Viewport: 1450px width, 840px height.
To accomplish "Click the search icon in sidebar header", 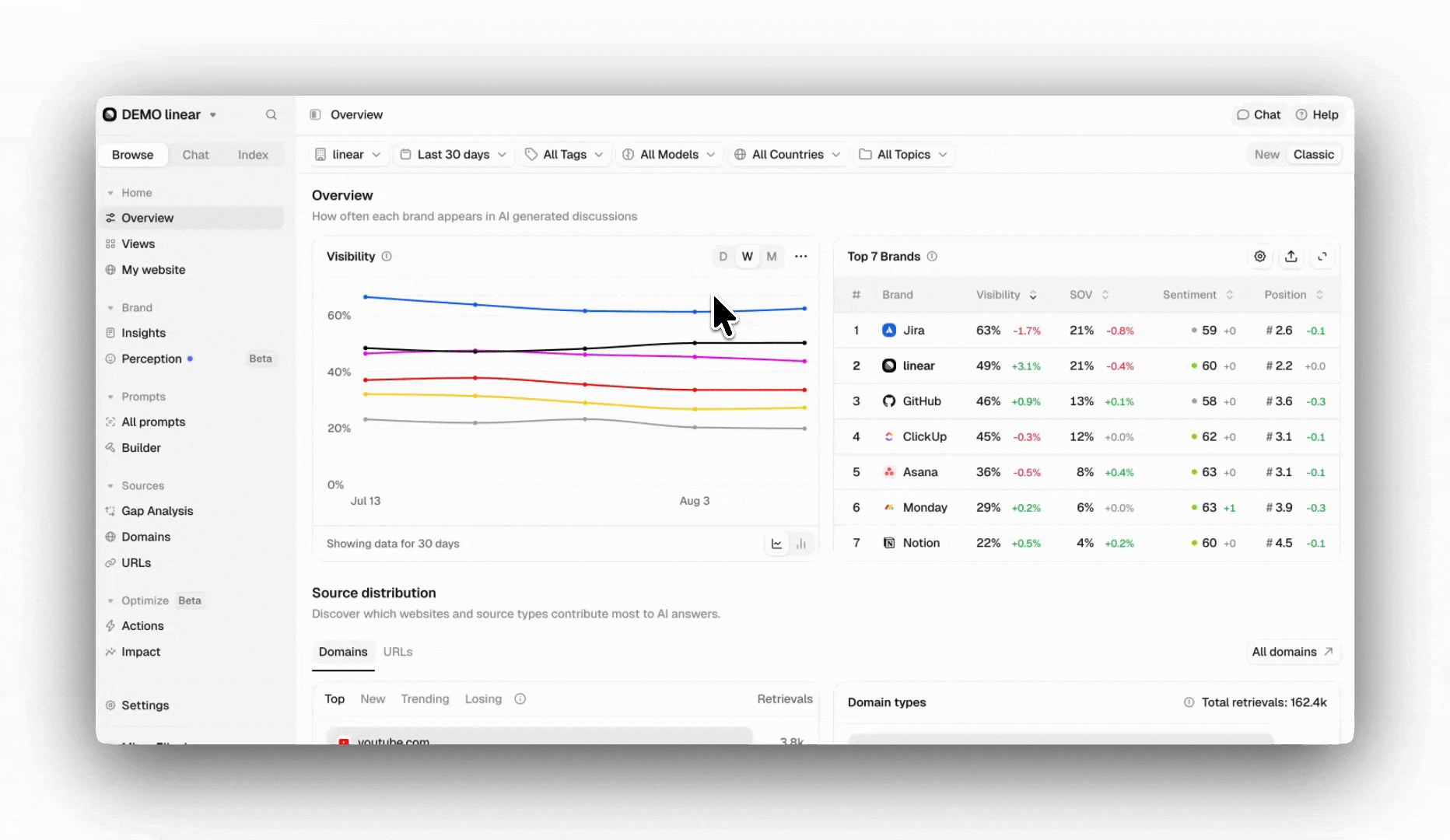I will coord(271,114).
